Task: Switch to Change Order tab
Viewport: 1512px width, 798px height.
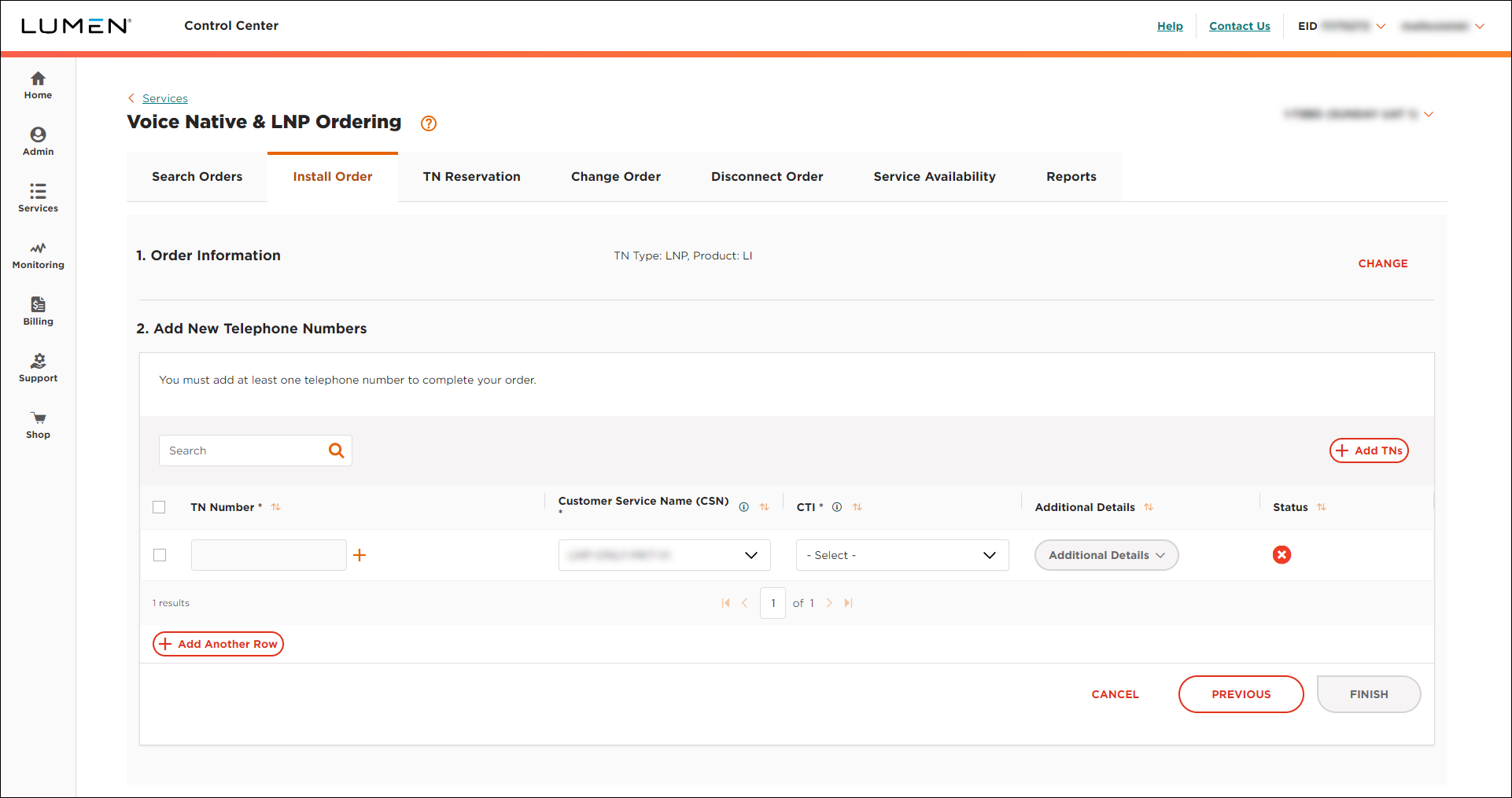Action: (616, 177)
